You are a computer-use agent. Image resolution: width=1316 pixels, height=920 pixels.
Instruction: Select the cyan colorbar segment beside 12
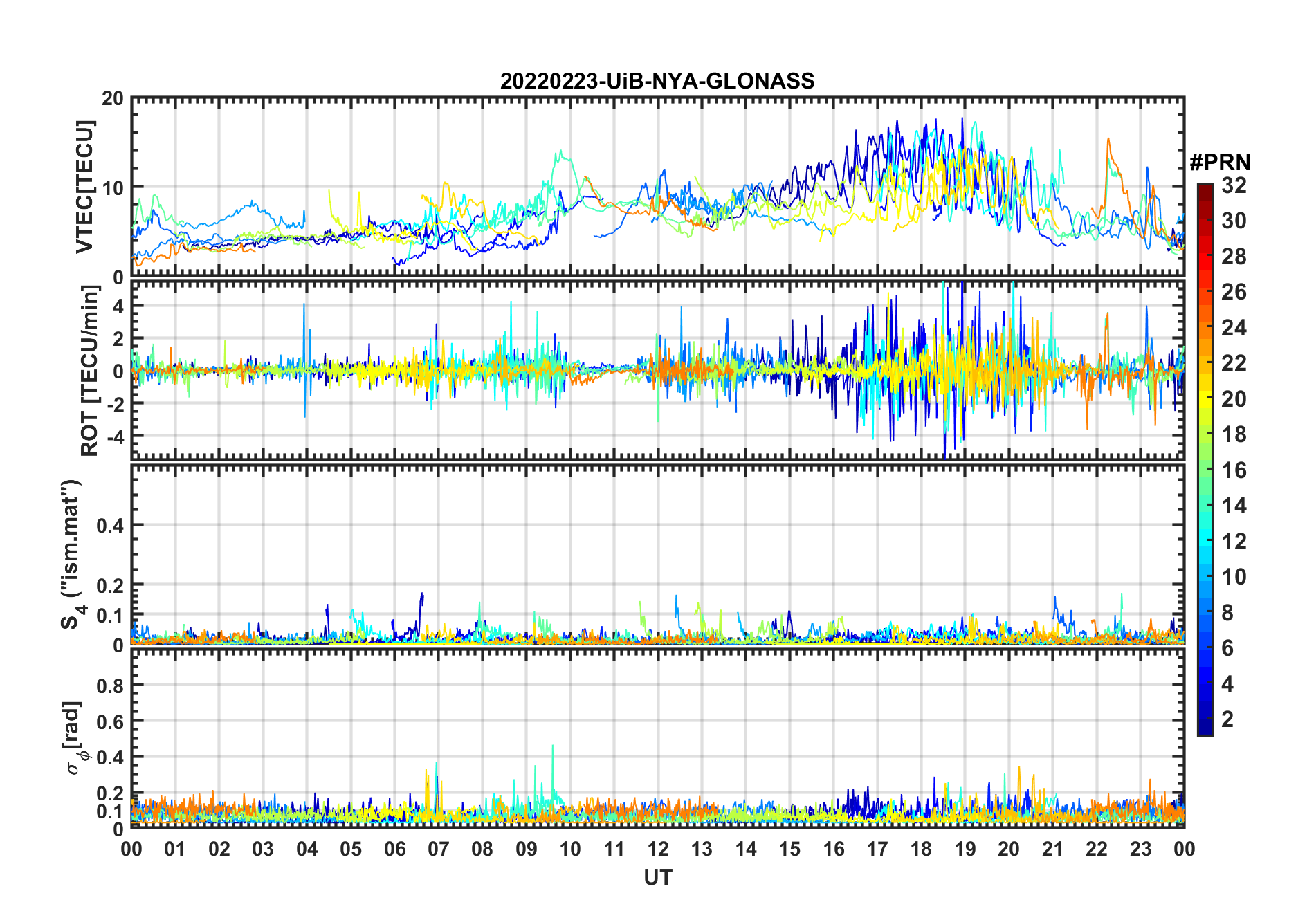[1205, 541]
